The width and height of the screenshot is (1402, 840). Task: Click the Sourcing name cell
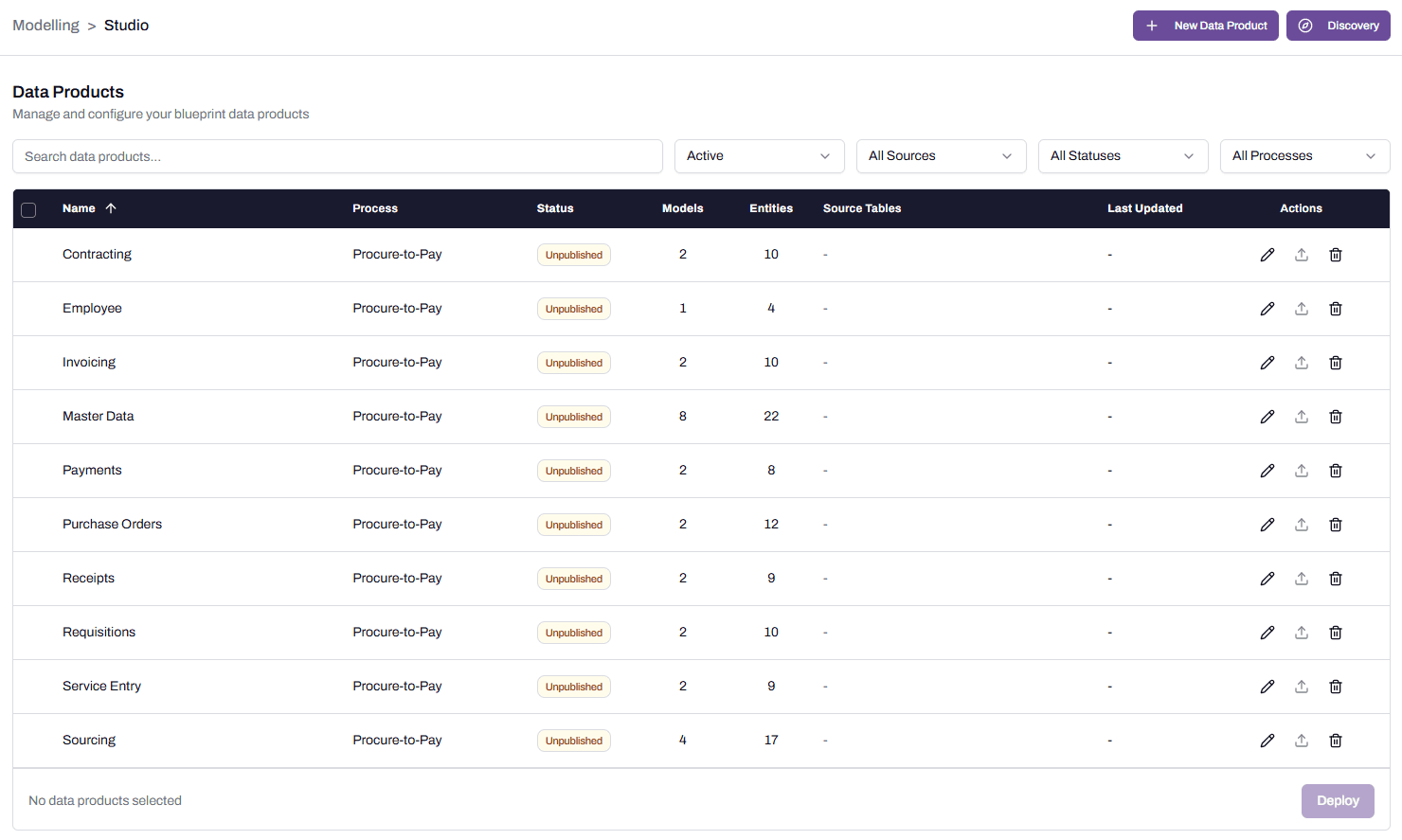click(x=89, y=741)
